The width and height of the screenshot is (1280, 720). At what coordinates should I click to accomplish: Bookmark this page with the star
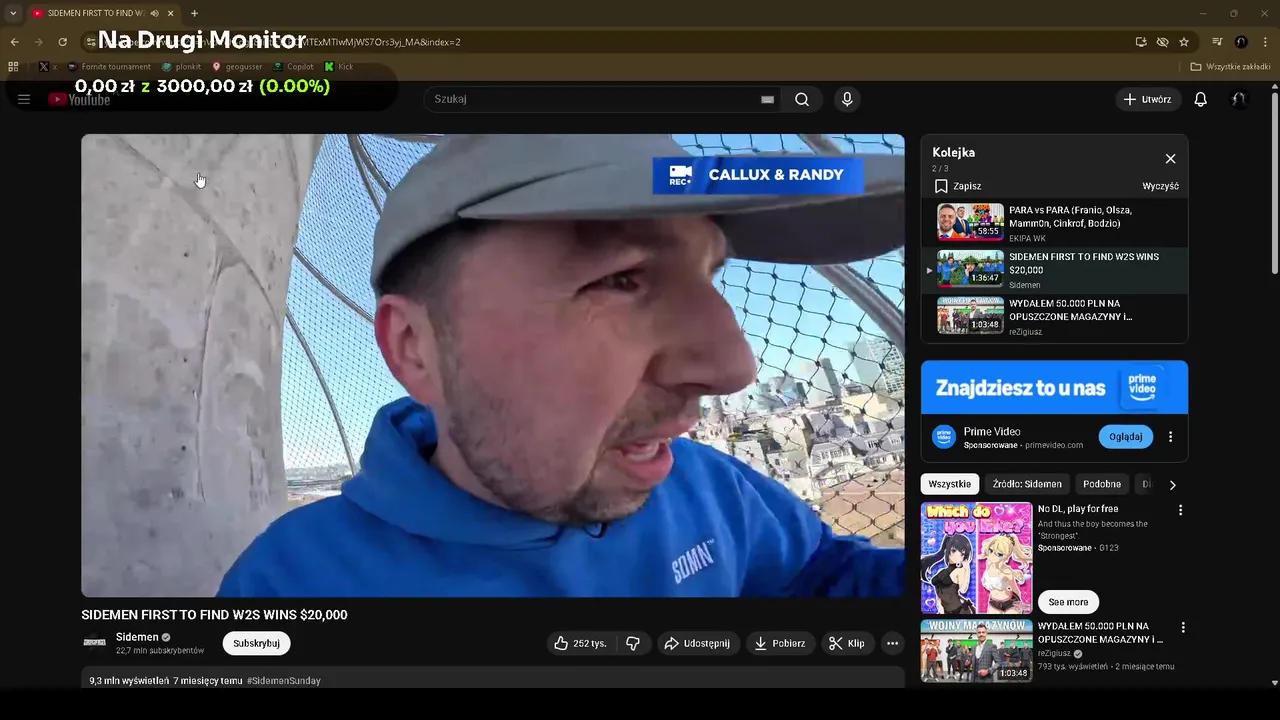click(x=1184, y=42)
